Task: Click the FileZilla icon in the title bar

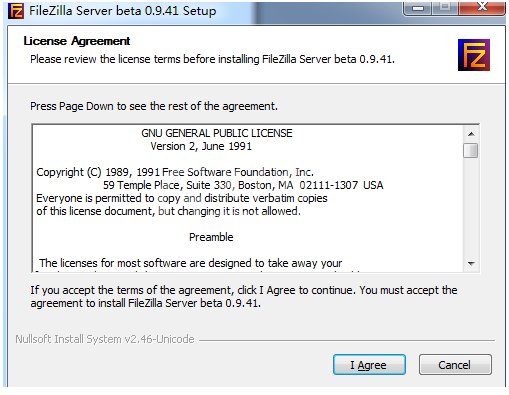Action: (x=16, y=11)
